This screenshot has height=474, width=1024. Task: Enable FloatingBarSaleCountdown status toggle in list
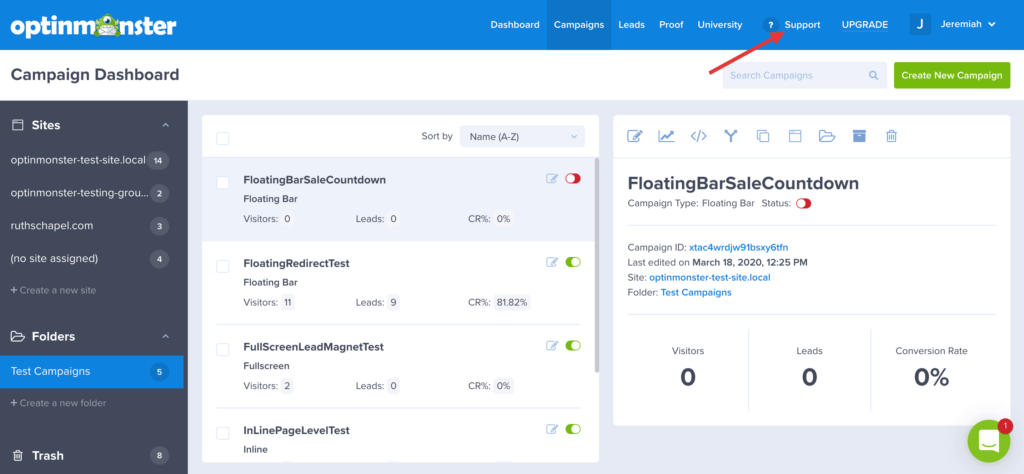pos(573,179)
